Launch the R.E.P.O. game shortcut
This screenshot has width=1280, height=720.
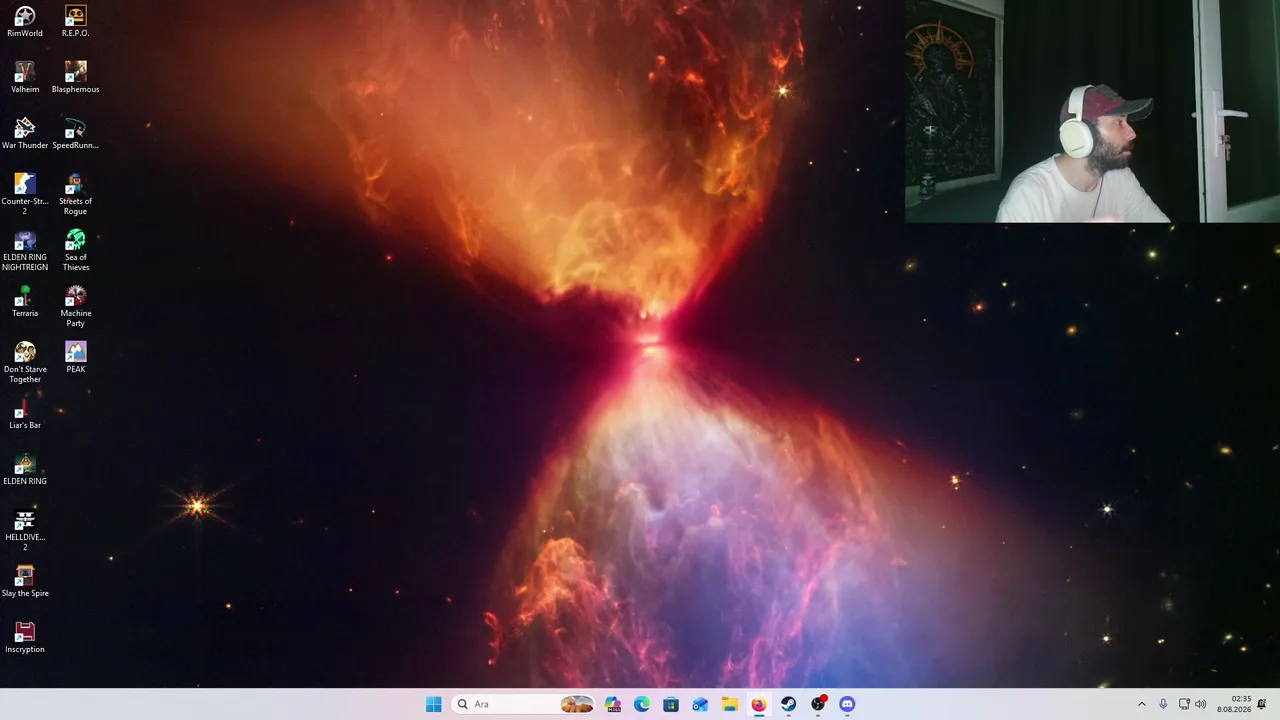(x=75, y=21)
